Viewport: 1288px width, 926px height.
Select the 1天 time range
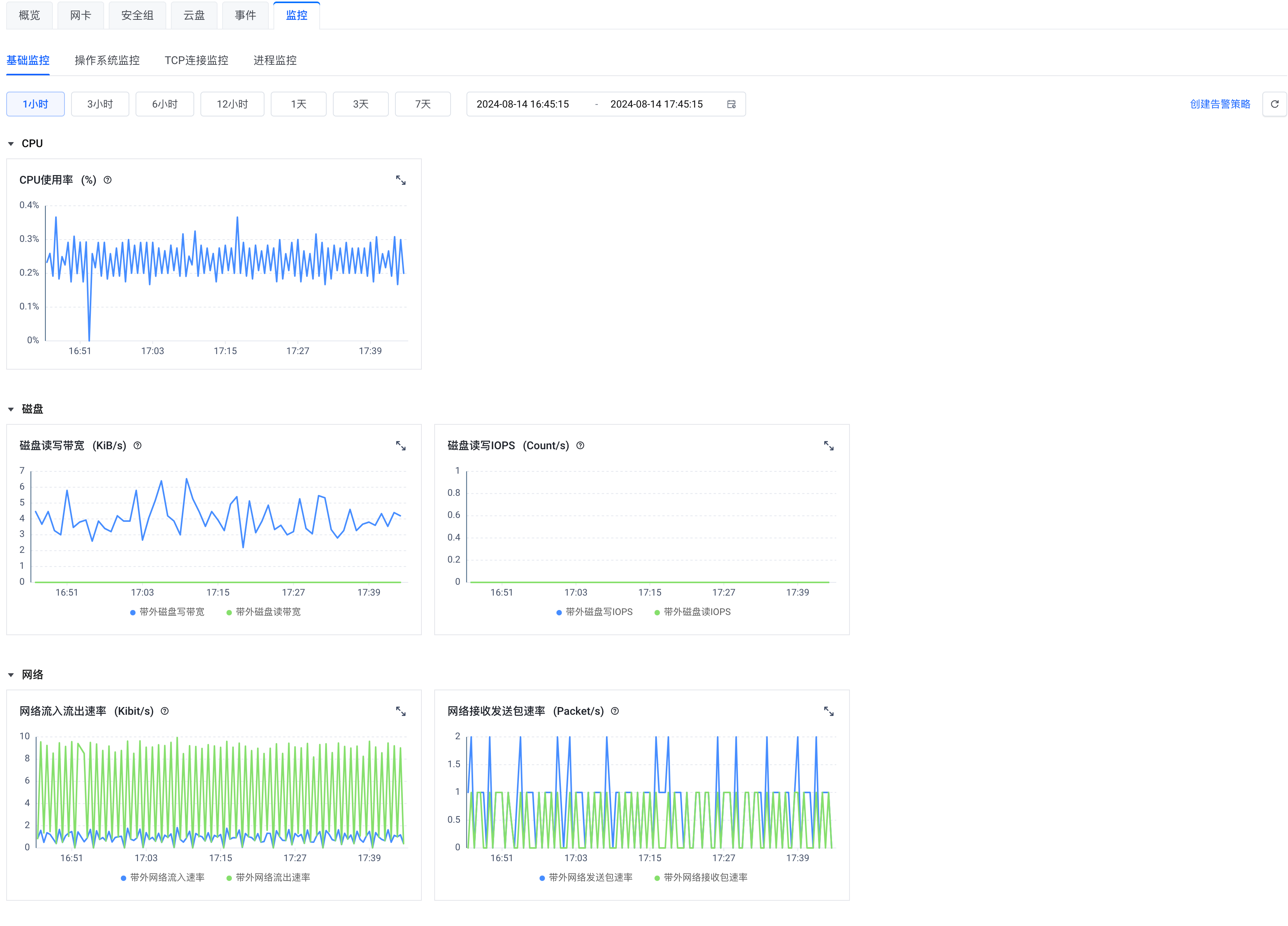point(299,104)
